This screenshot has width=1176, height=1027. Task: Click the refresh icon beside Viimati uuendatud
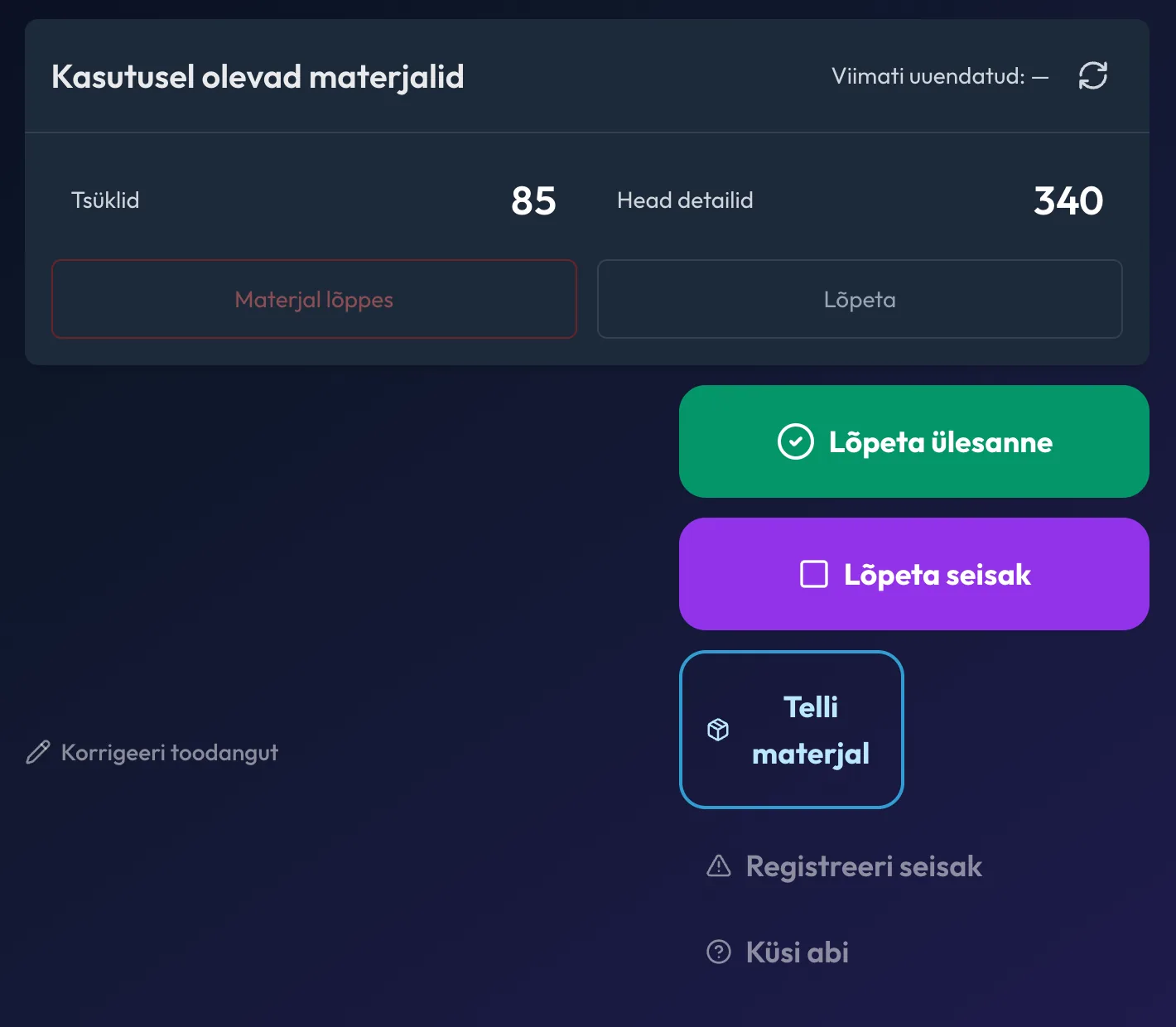pyautogui.click(x=1093, y=75)
